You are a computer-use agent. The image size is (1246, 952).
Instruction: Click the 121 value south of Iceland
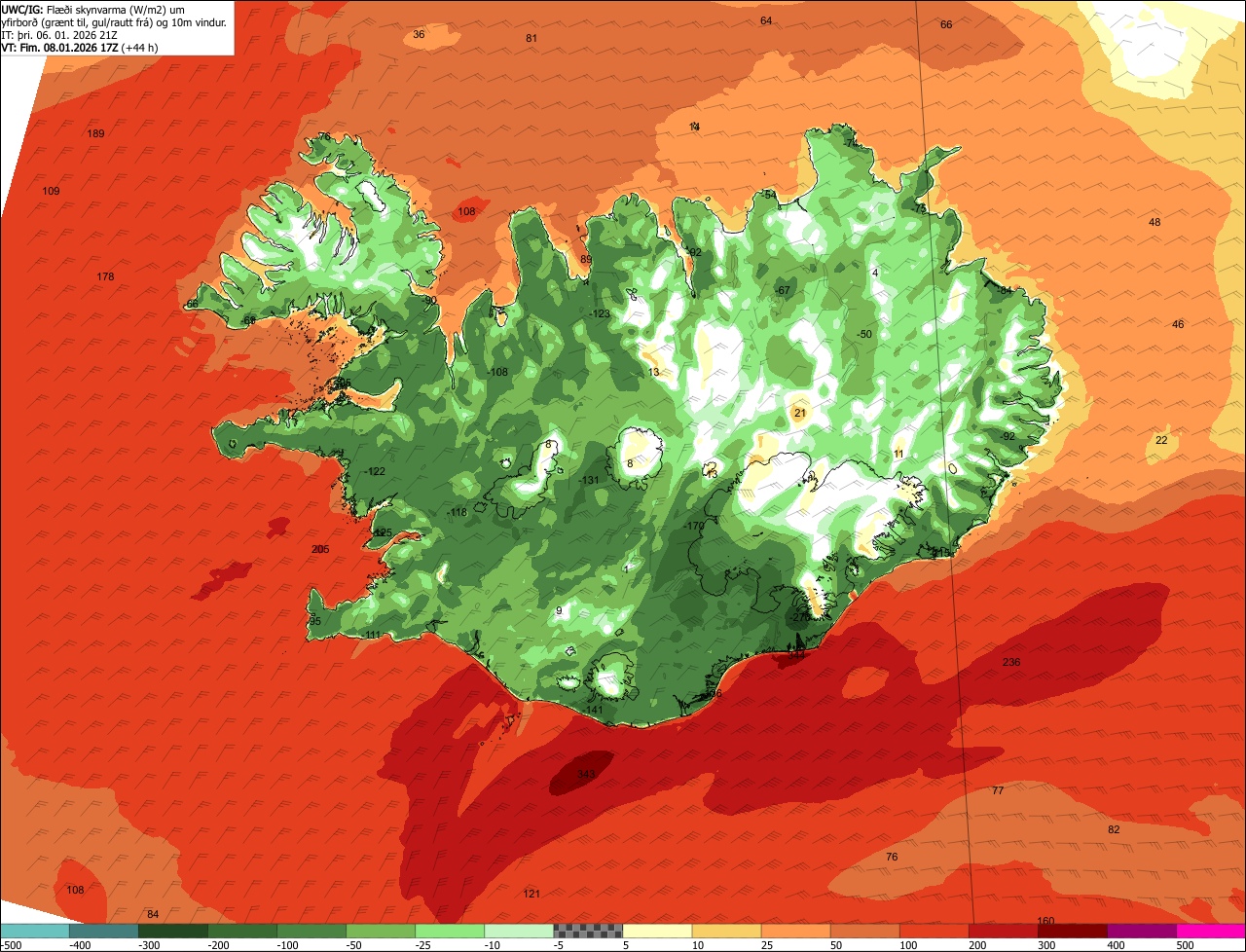pos(531,894)
